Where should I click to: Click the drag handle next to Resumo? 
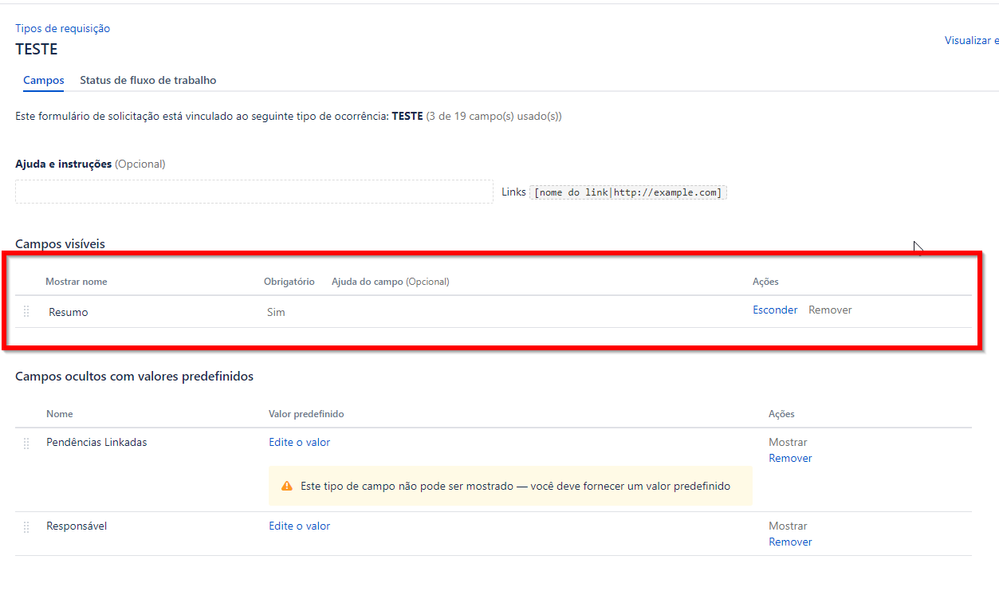26,311
